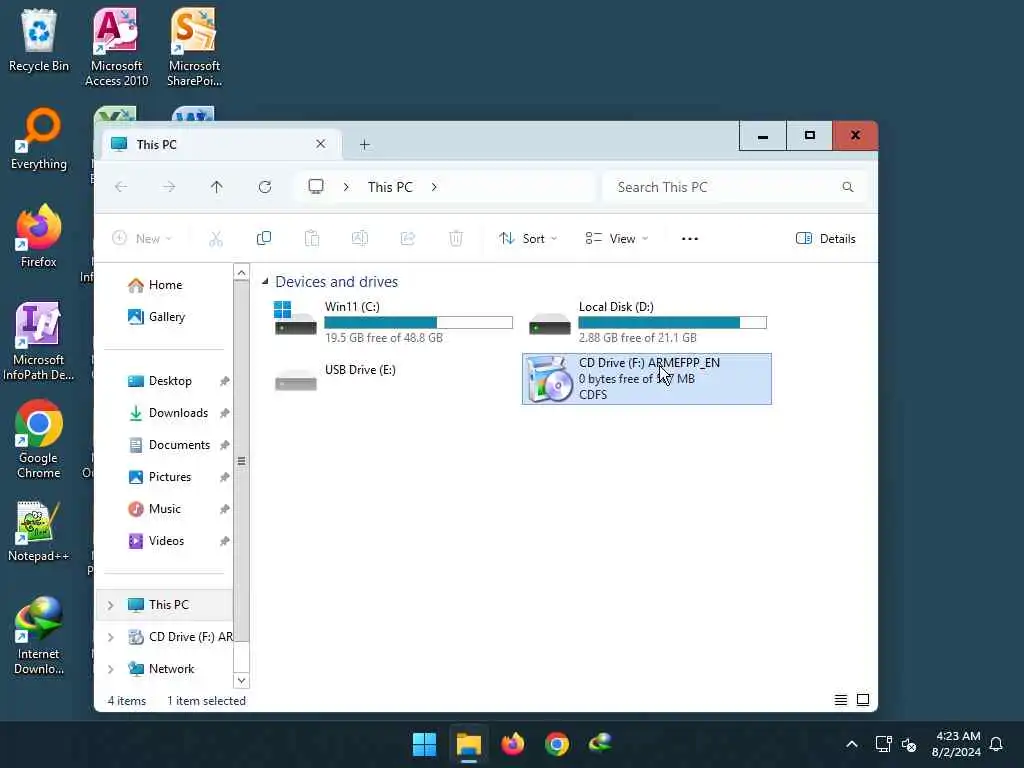Open the New dropdown menu
This screenshot has width=1024, height=768.
click(x=142, y=239)
